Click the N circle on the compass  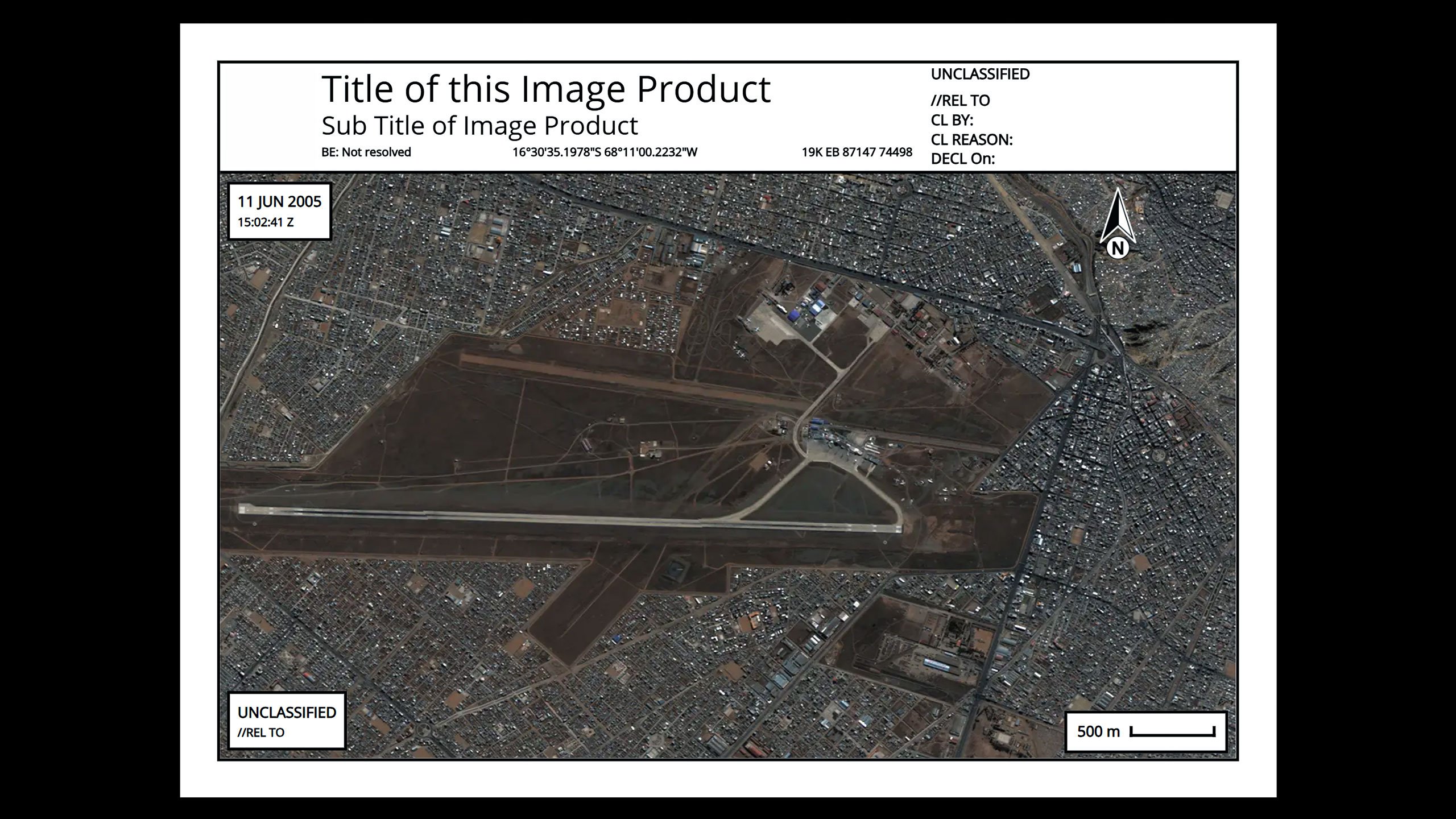tap(1118, 248)
